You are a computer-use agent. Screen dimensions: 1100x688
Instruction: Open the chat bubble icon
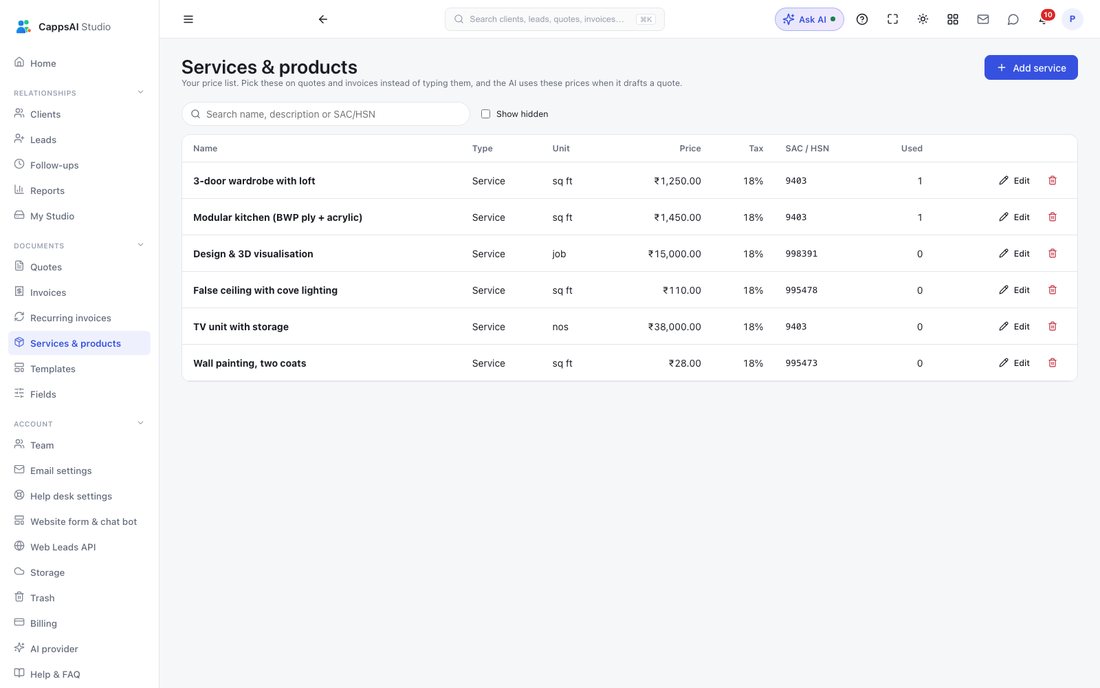[x=1013, y=20]
